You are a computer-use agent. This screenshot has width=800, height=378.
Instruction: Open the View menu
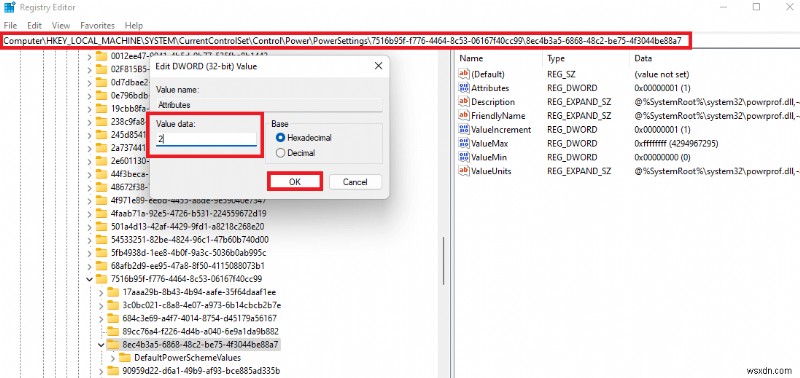[x=61, y=25]
